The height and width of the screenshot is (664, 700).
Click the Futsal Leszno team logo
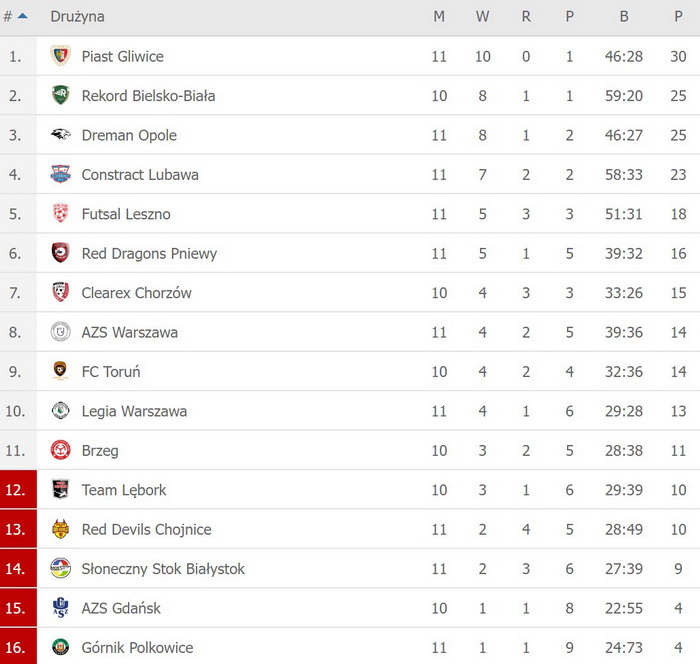tap(60, 214)
